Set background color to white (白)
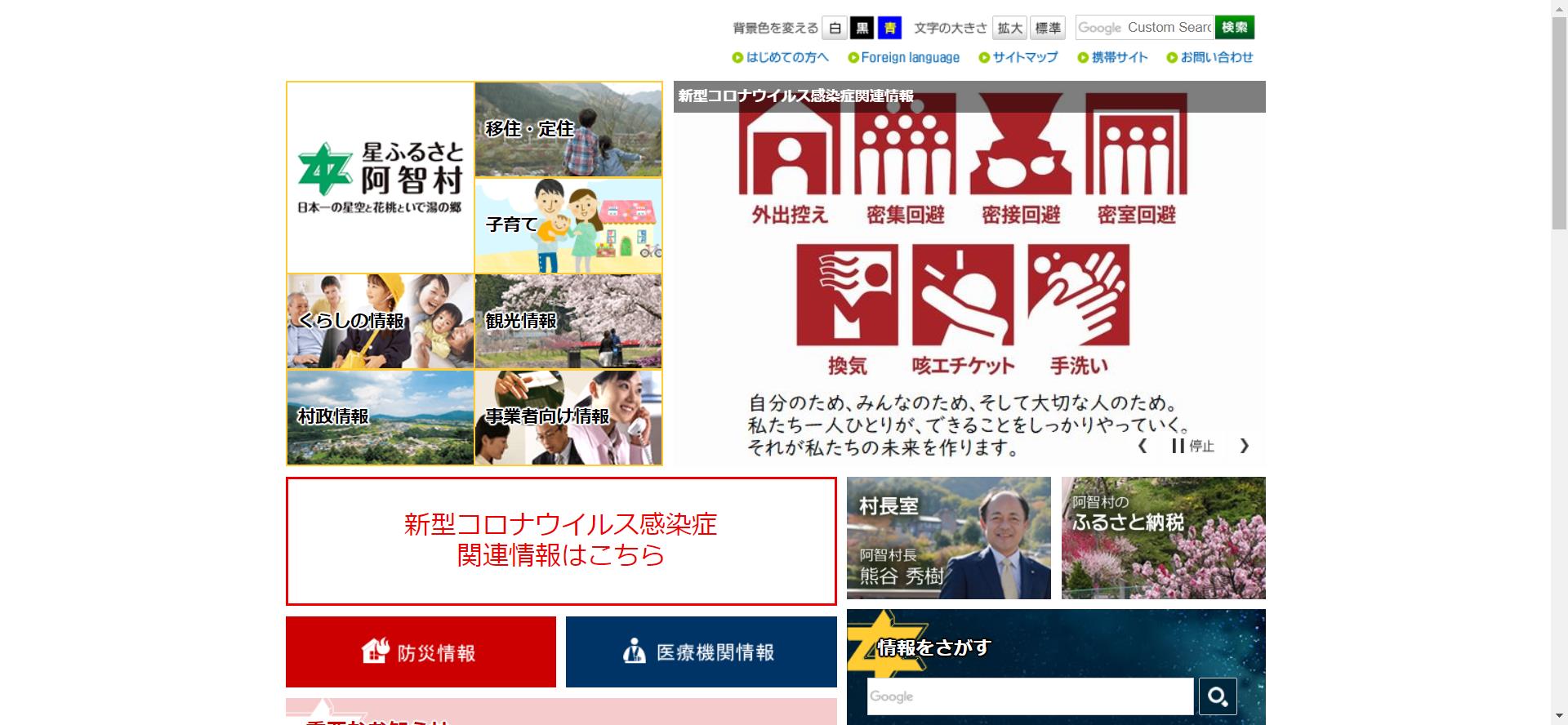1568x725 pixels. (834, 28)
